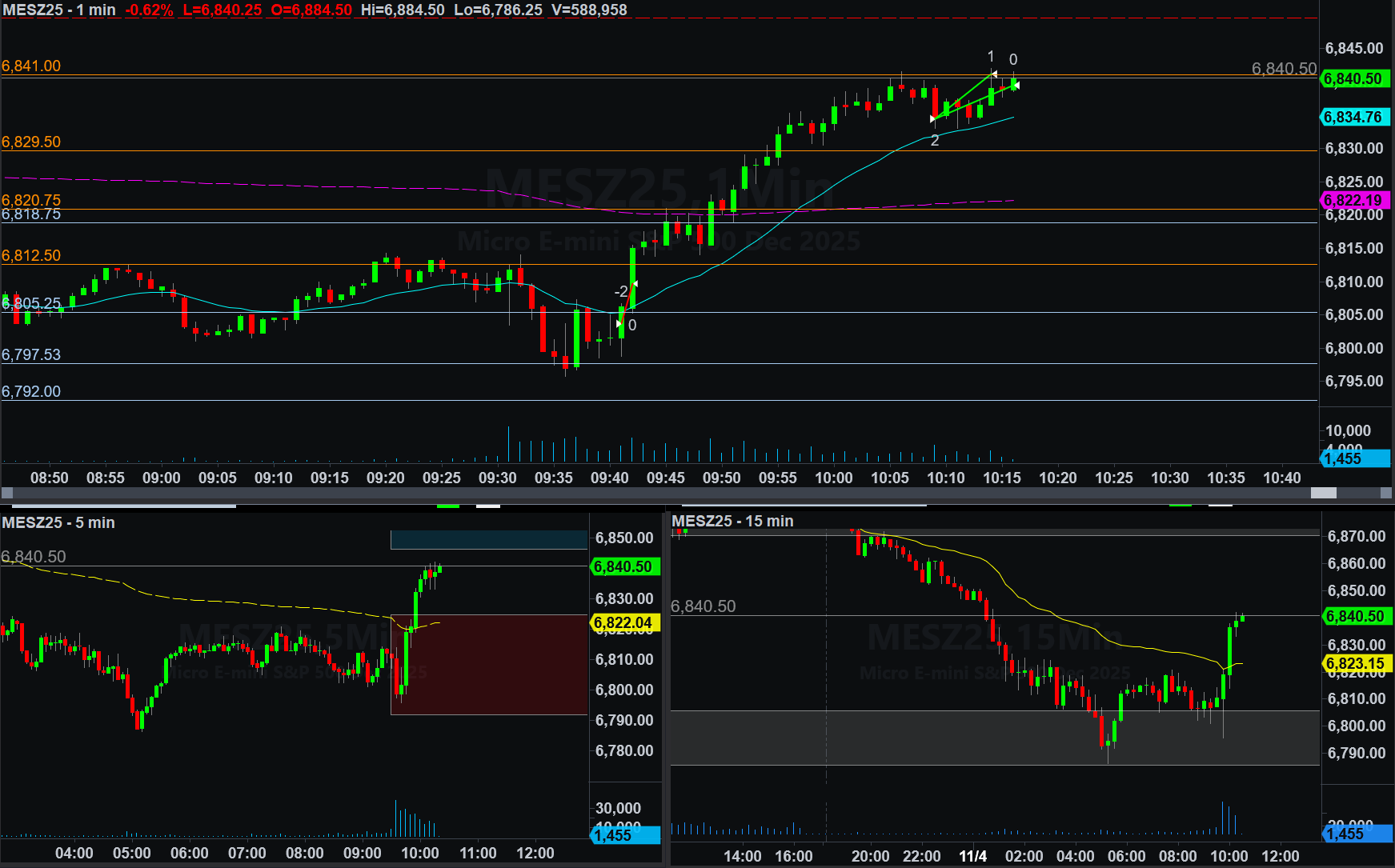Select the red shaded zone on 5 min chart
Screen dimensions: 1395x868
tap(488, 664)
